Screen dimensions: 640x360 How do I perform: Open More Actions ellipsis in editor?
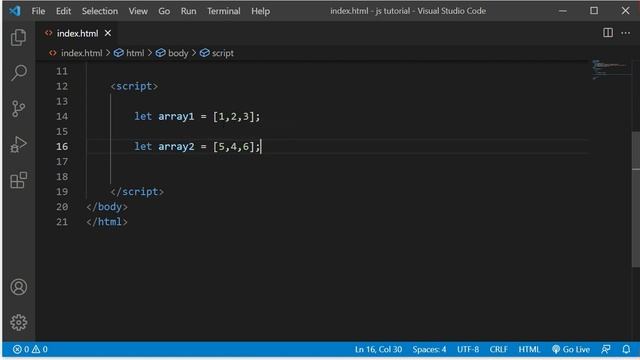626,33
